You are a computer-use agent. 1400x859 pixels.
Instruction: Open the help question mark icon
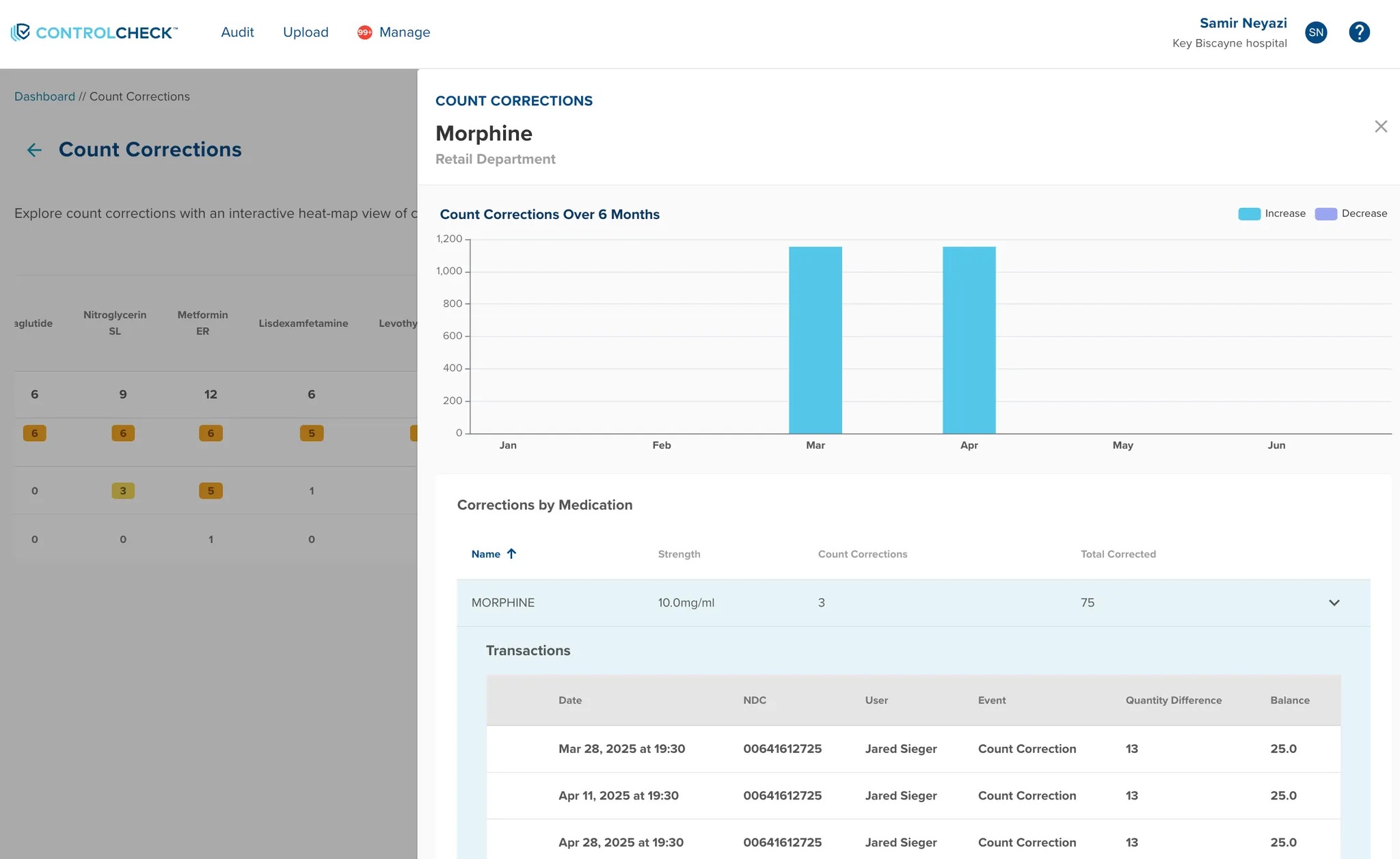point(1359,32)
